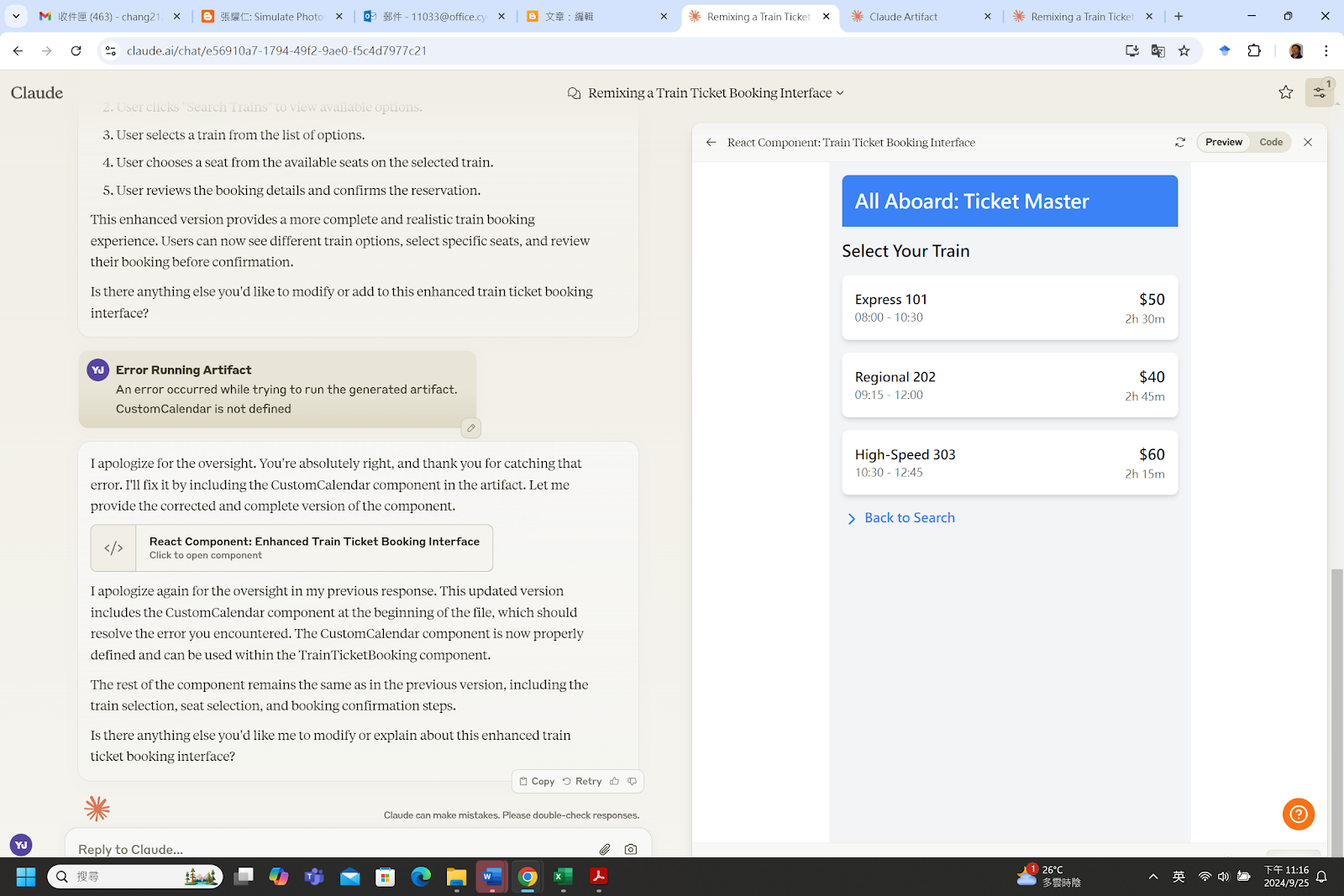
Task: Open the tab search dropdown arrow in Chrome
Action: point(16,16)
